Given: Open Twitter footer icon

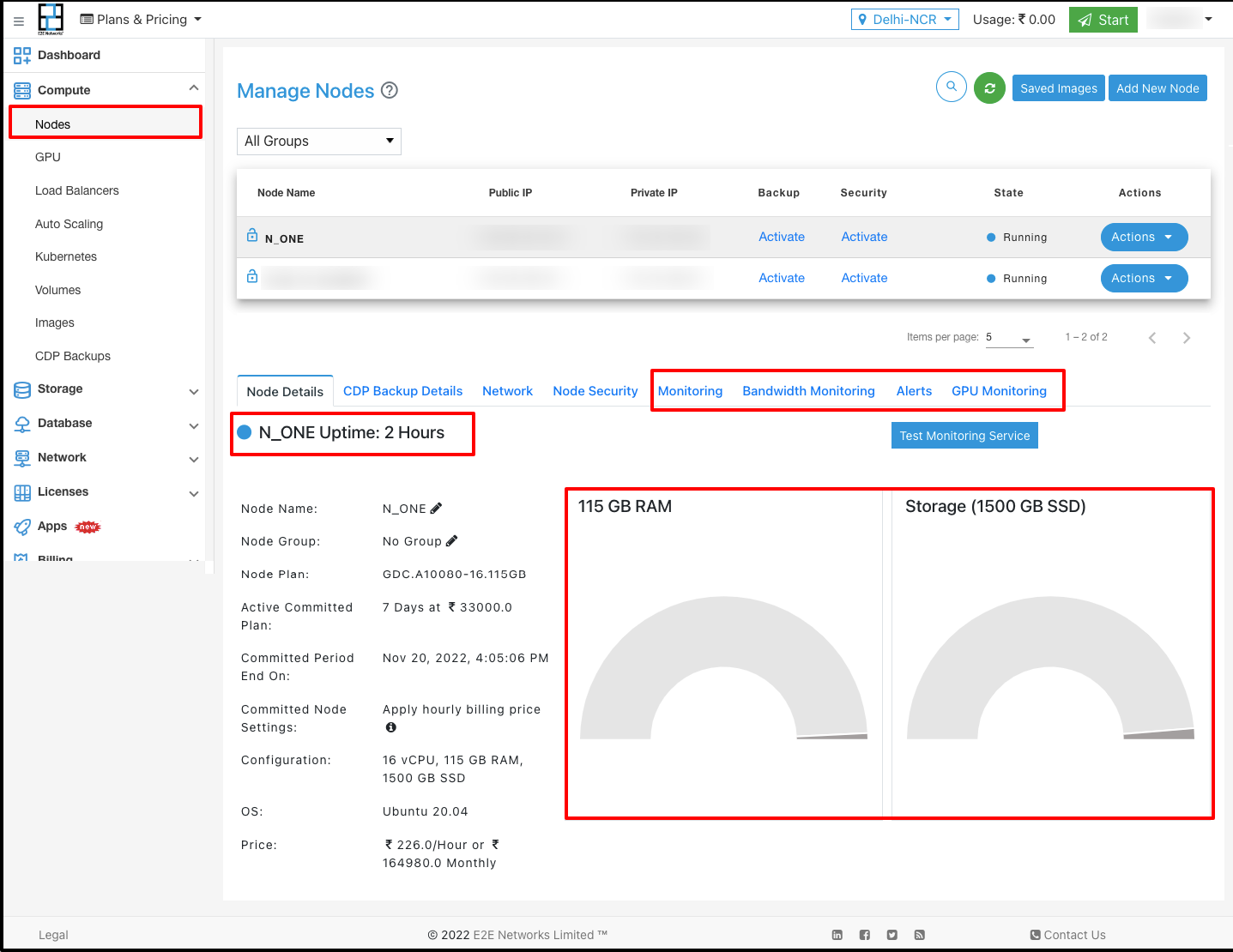Looking at the screenshot, I should (892, 935).
